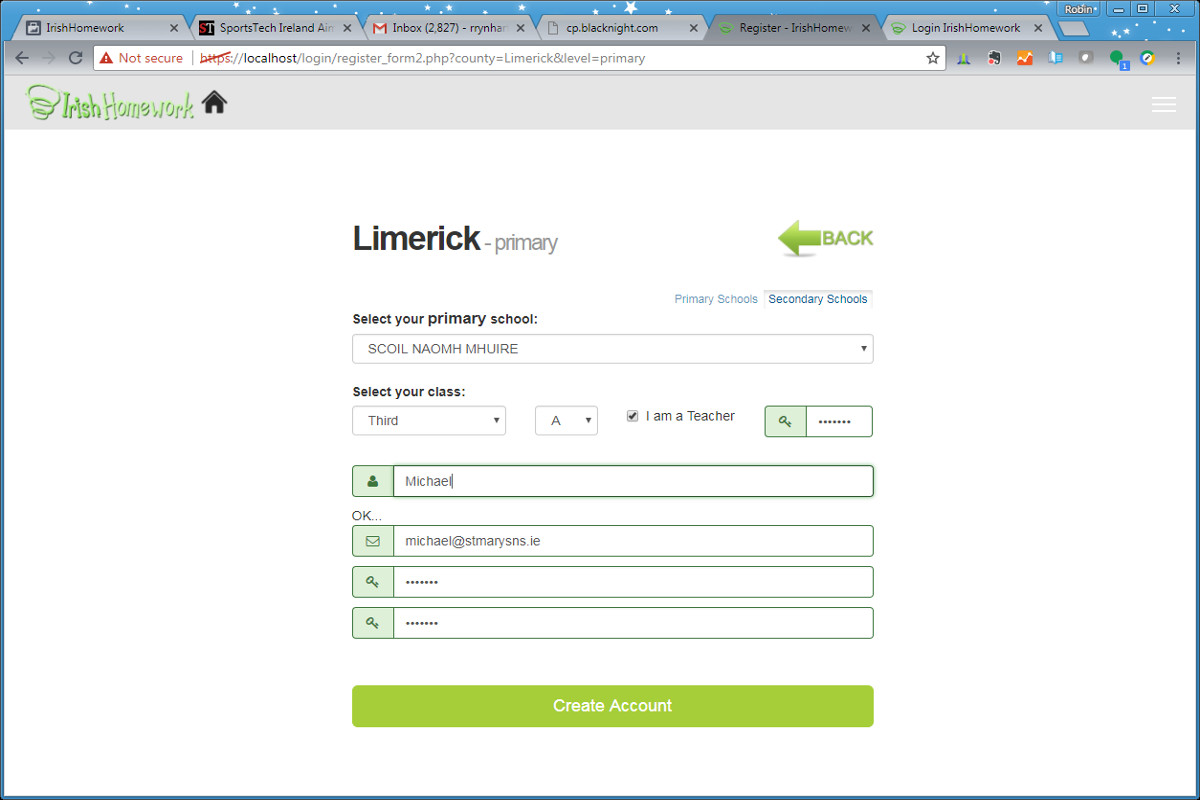This screenshot has height=800, width=1200.
Task: Open the hamburger menu top right
Action: (1163, 103)
